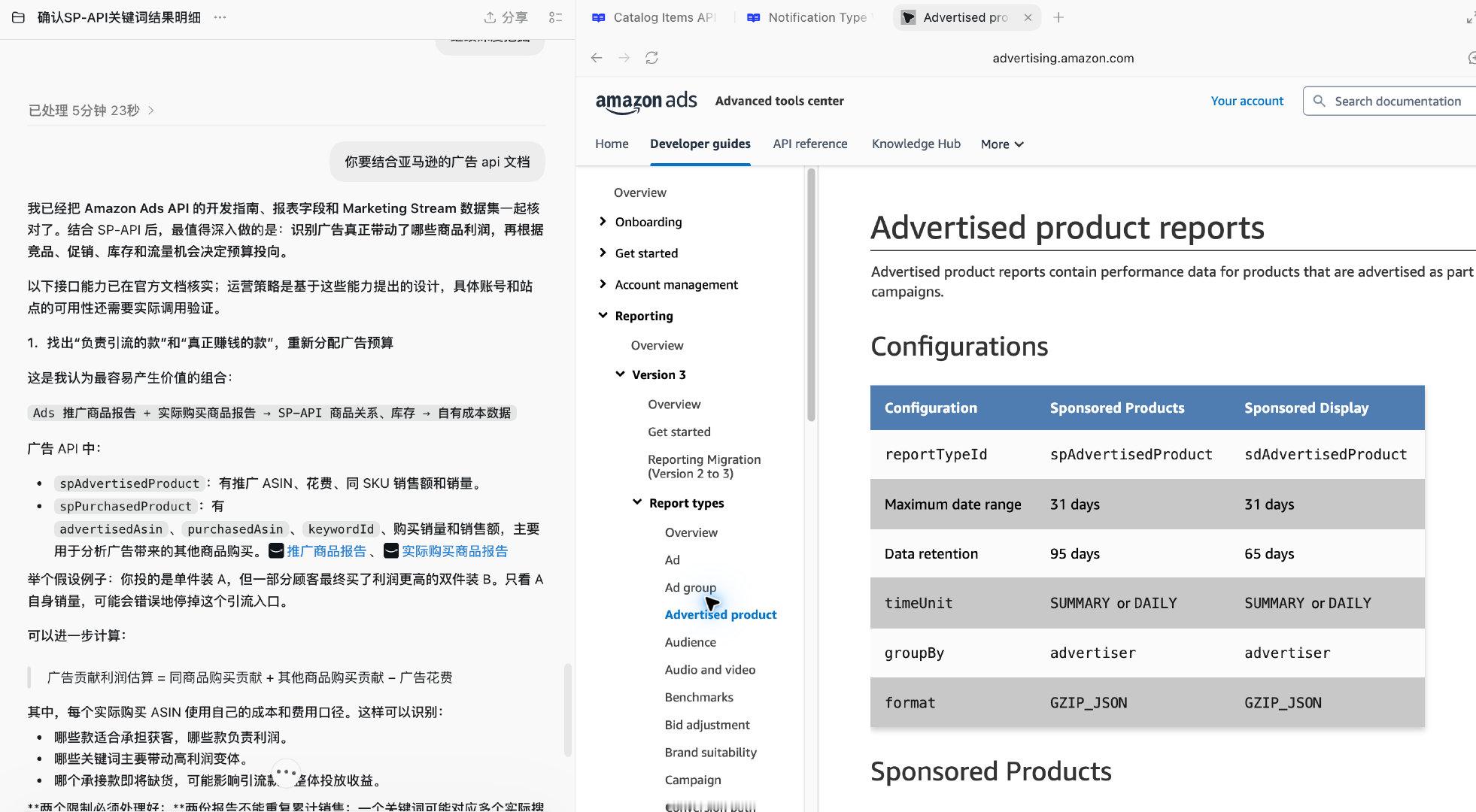The width and height of the screenshot is (1476, 812).
Task: Open the Ad group report type page
Action: point(690,587)
